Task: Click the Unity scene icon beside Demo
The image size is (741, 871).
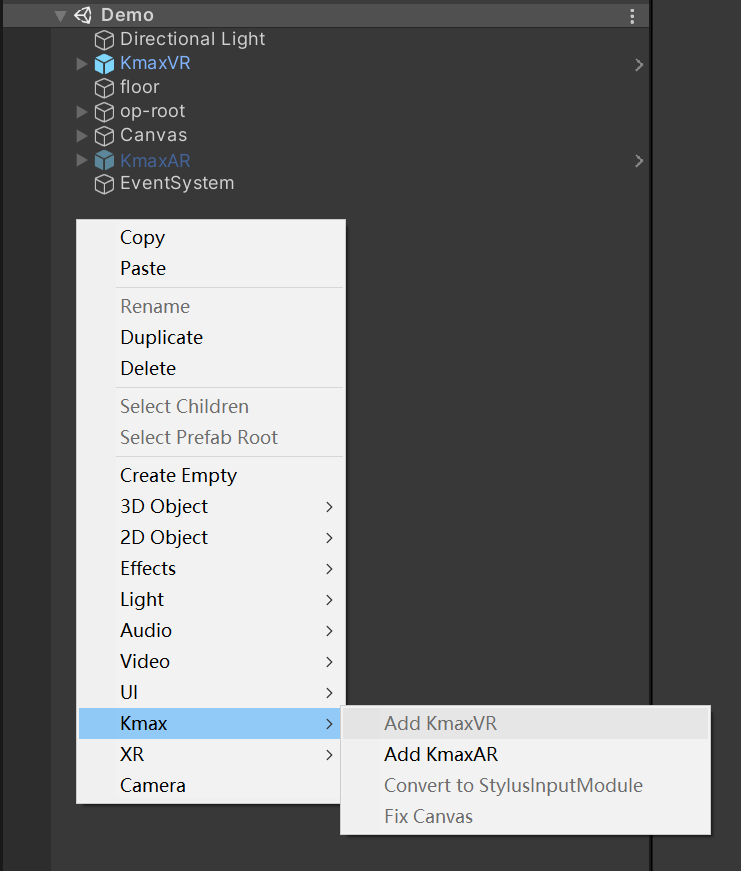Action: tap(83, 15)
